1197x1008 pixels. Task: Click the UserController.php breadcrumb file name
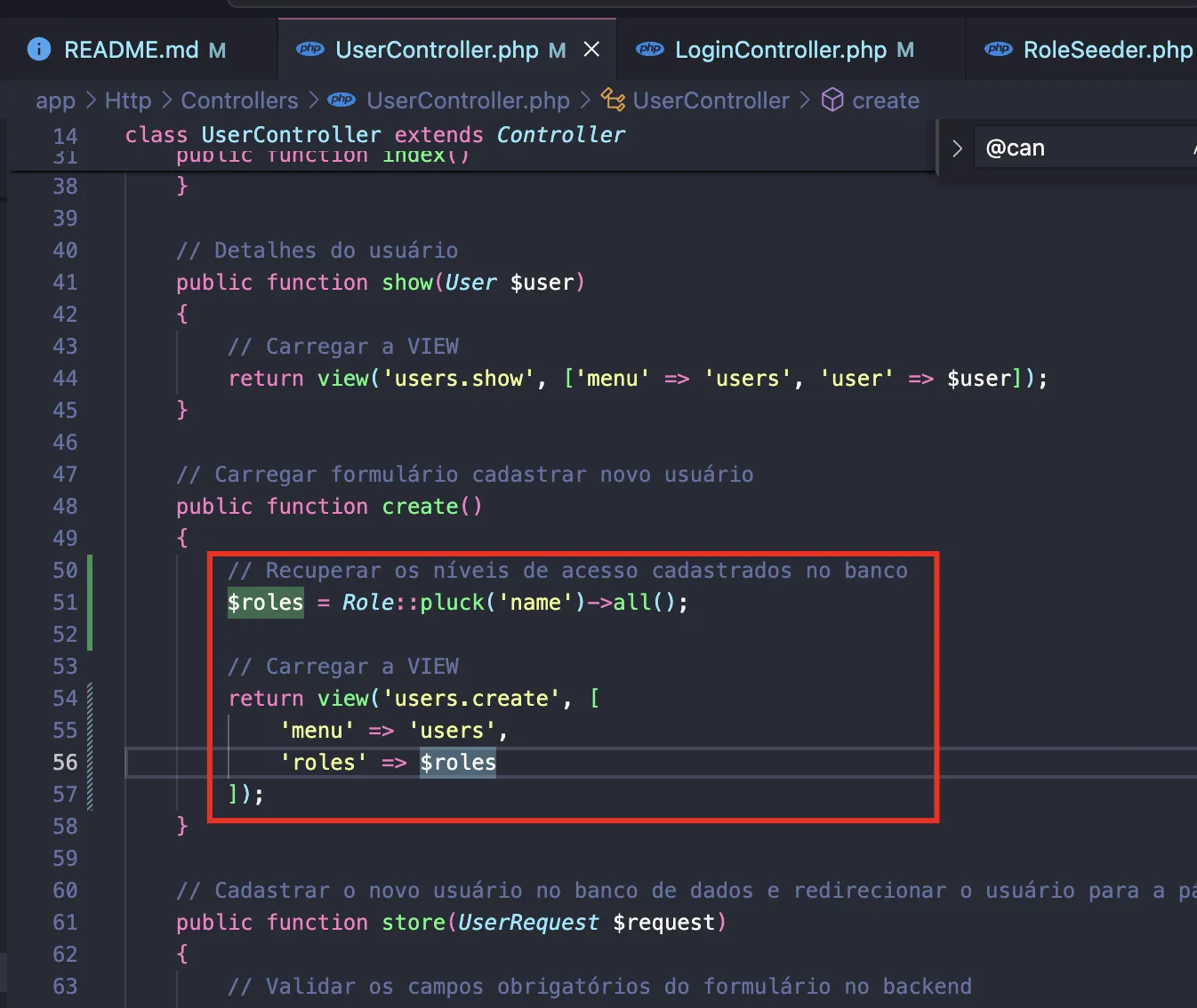click(468, 100)
